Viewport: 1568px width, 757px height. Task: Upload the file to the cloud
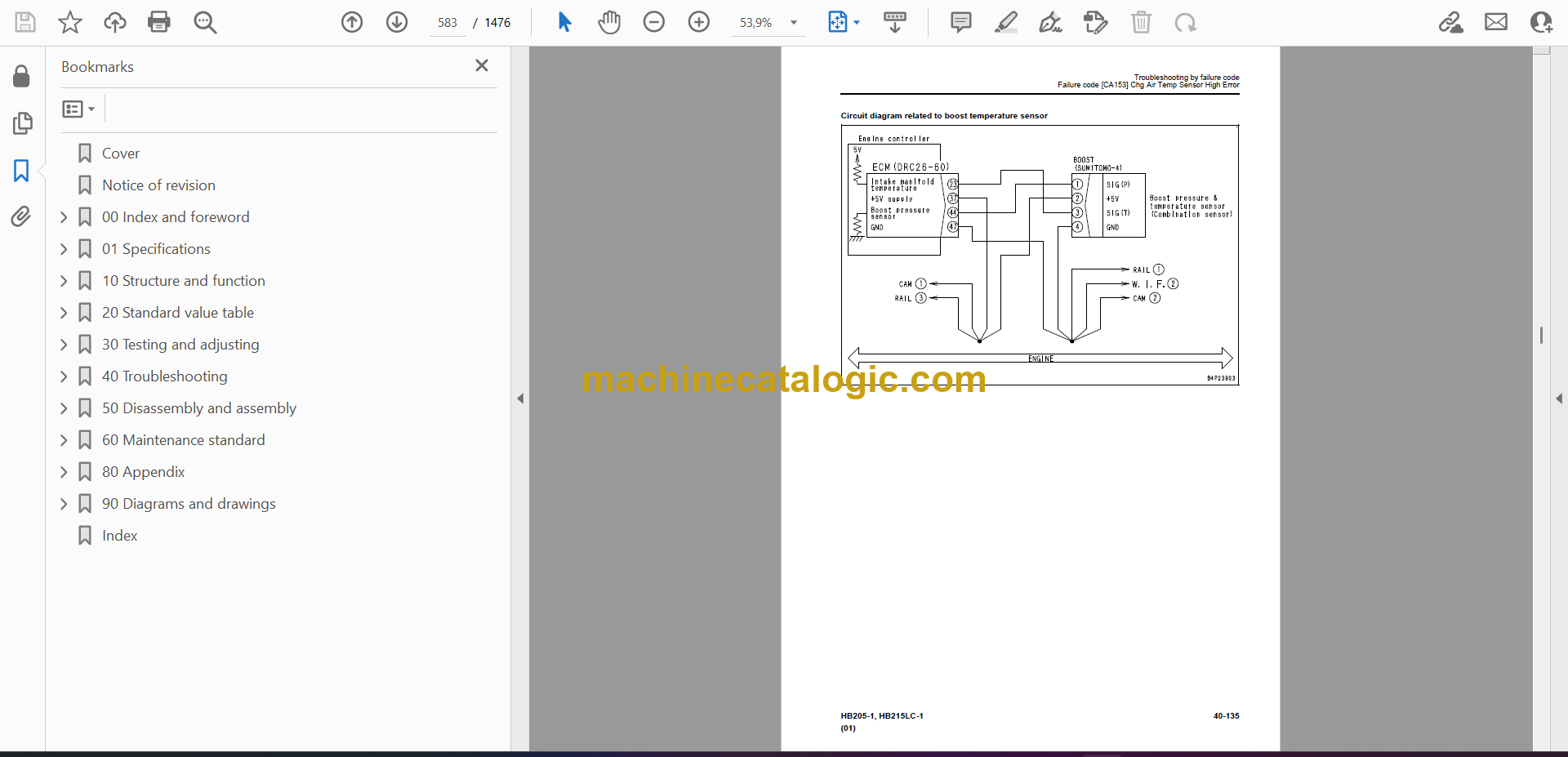click(x=115, y=22)
